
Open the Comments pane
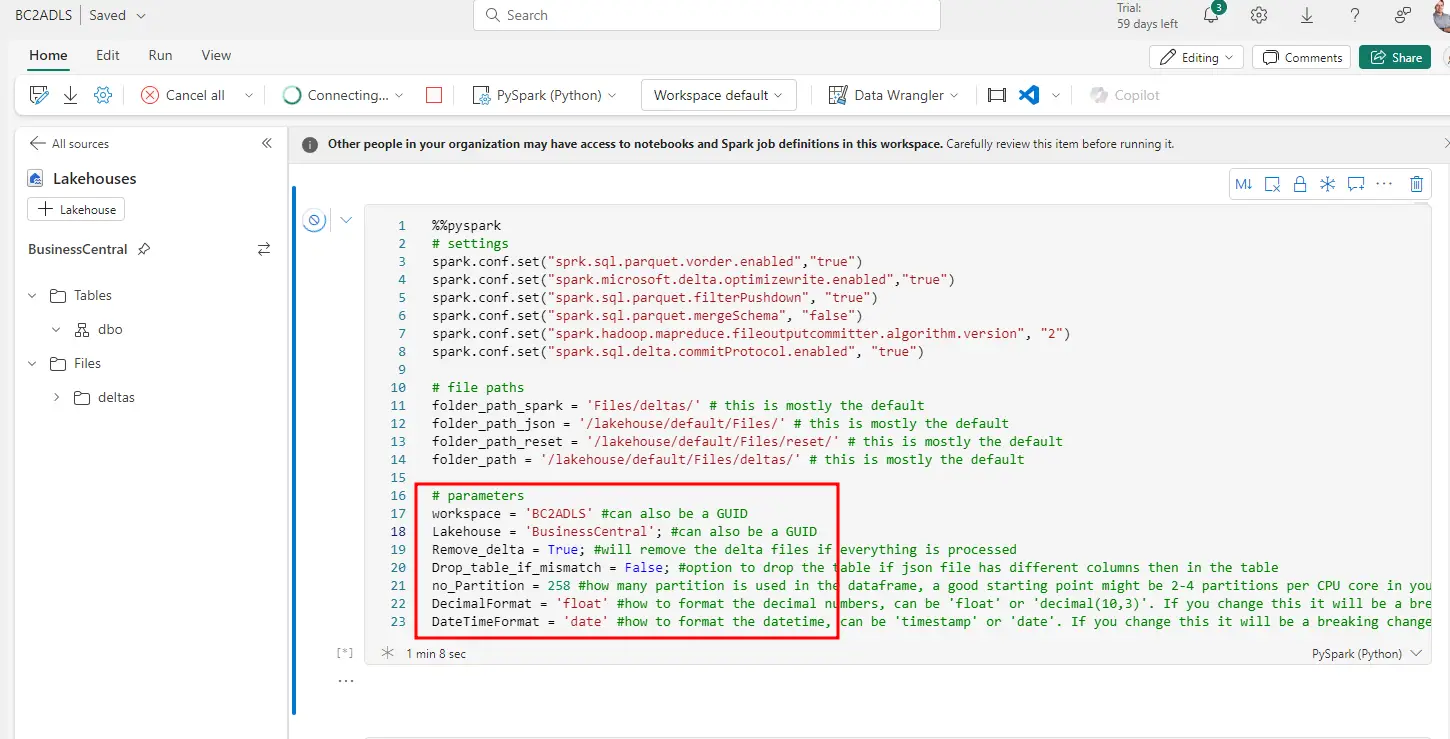[x=1302, y=57]
